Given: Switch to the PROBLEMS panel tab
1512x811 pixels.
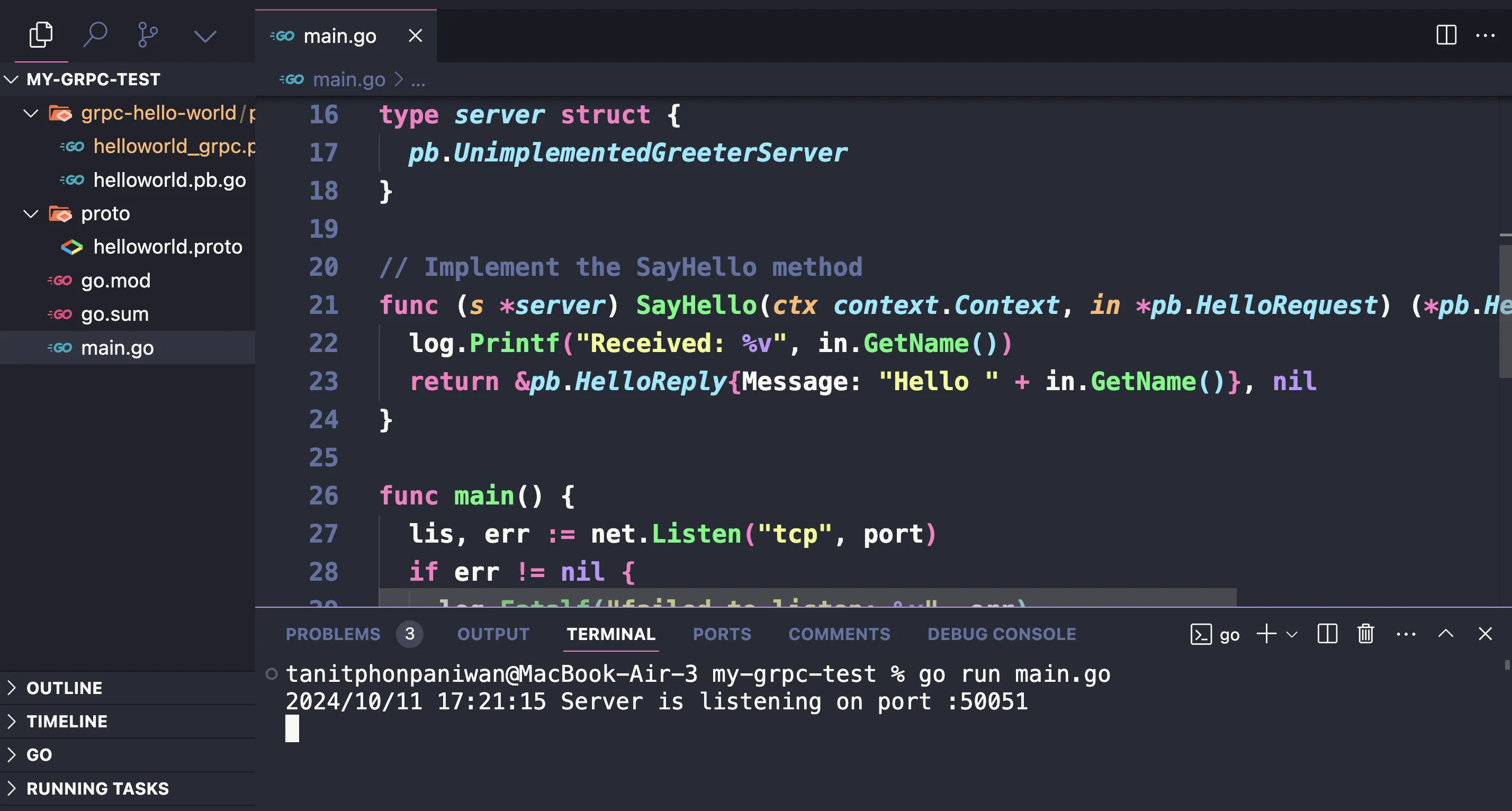Looking at the screenshot, I should pyautogui.click(x=333, y=634).
